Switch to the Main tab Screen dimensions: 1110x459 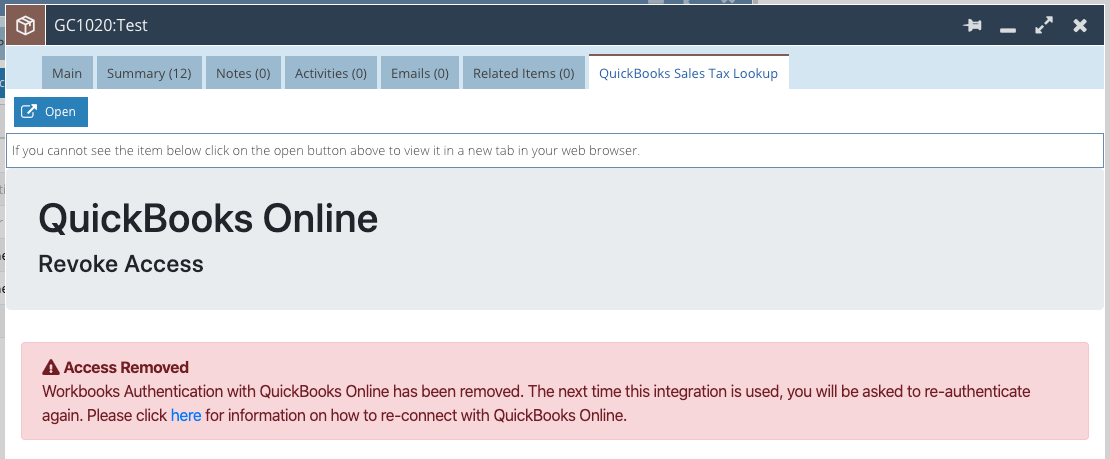click(67, 73)
